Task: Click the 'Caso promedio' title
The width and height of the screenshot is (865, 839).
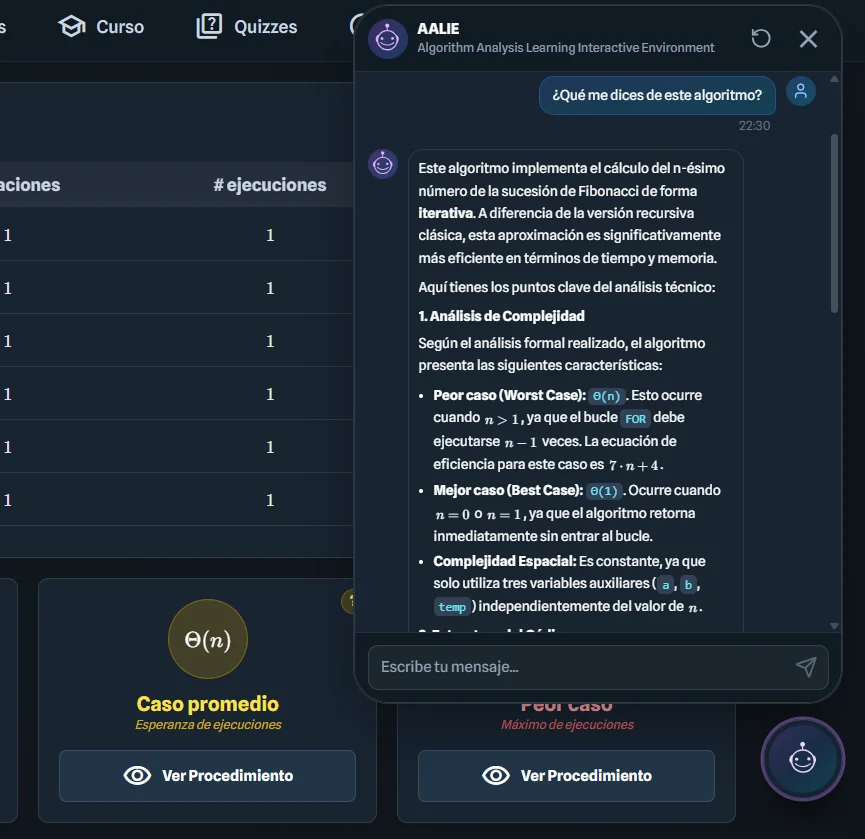Action: pos(208,704)
